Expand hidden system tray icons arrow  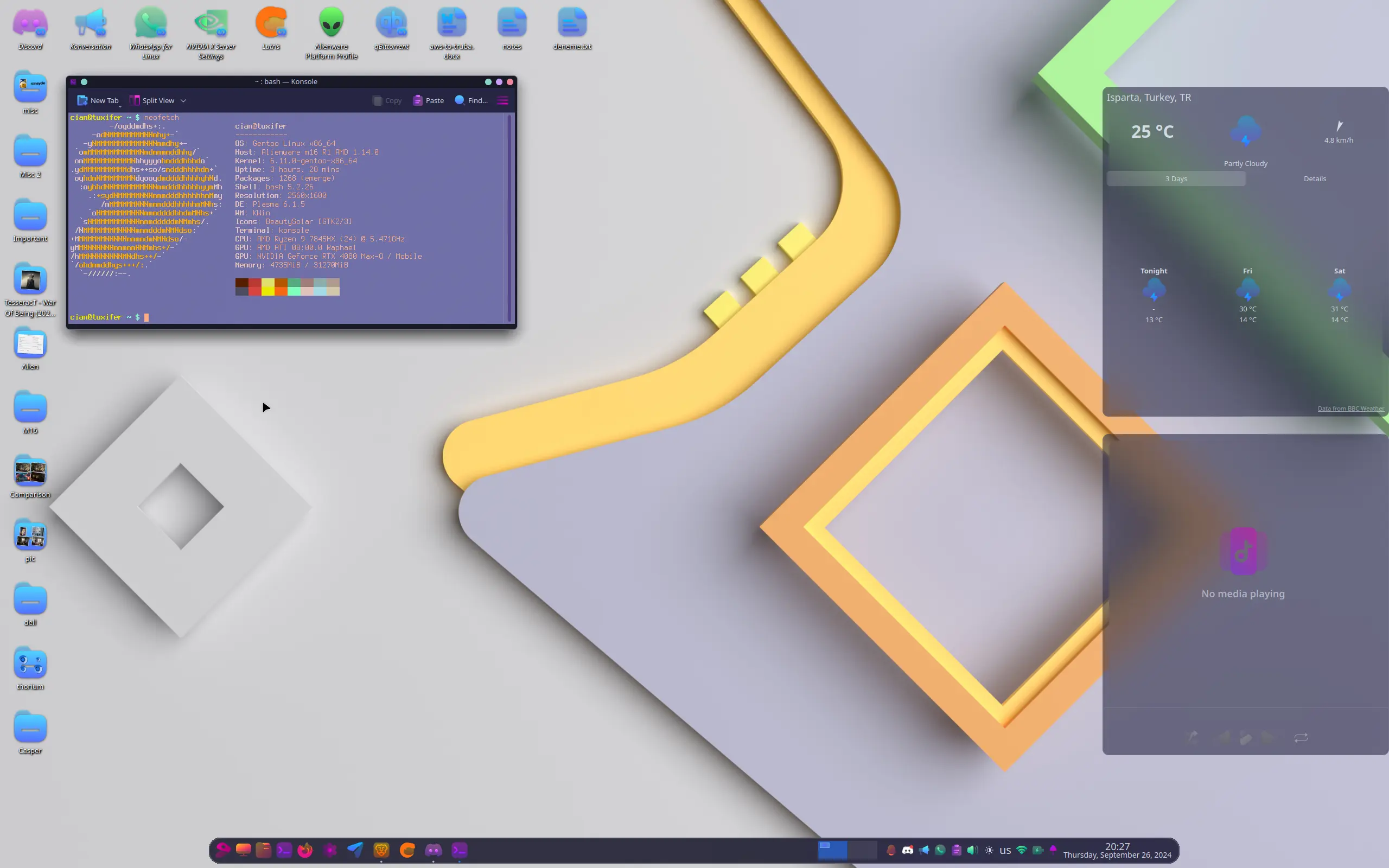pyautogui.click(x=1053, y=849)
